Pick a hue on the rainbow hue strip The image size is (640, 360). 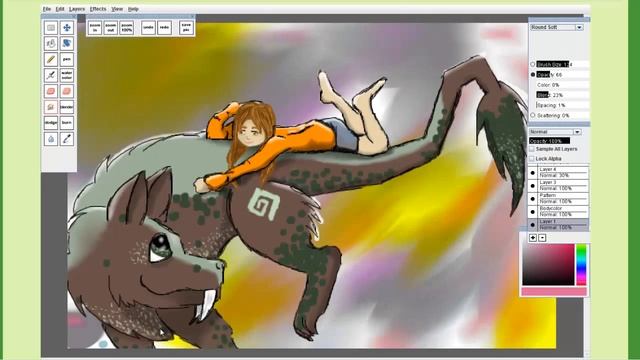tap(582, 264)
